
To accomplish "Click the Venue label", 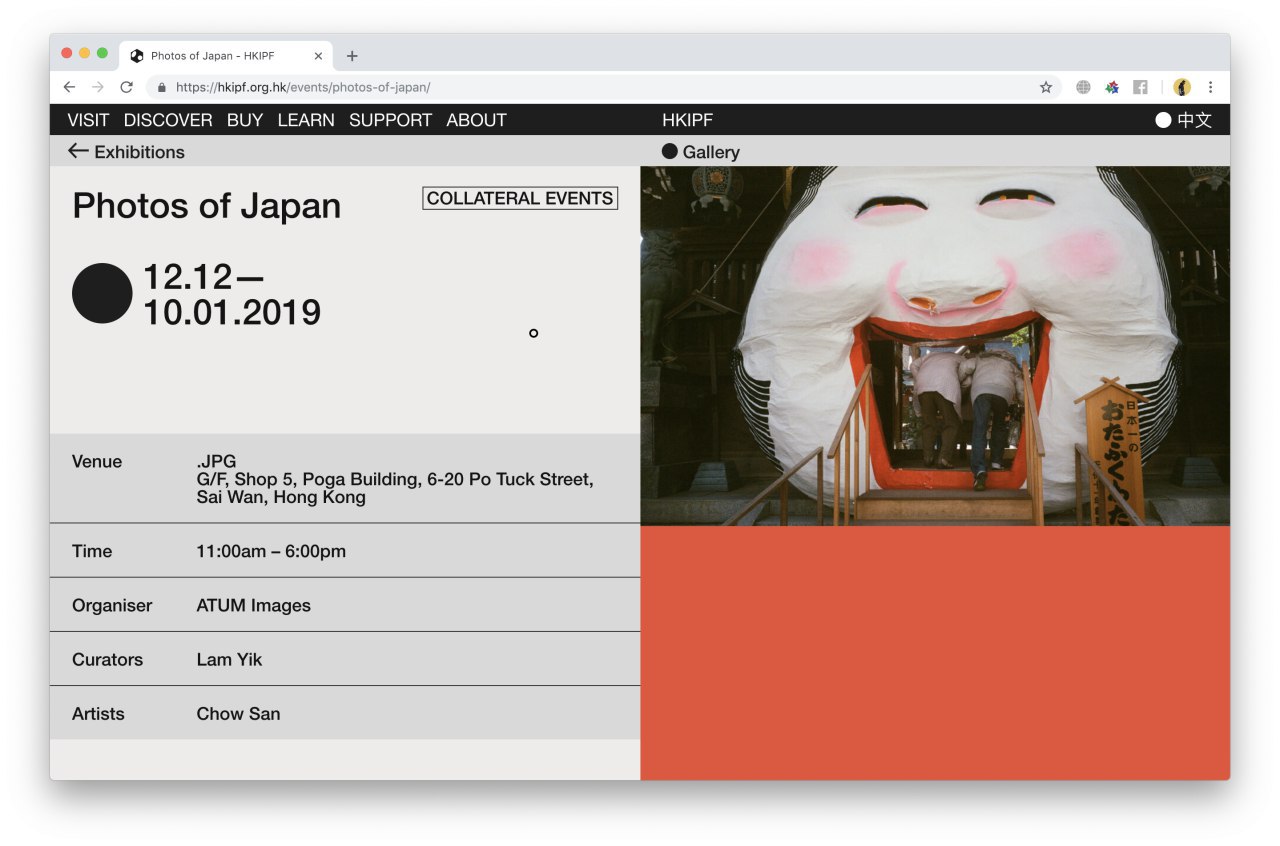I will [97, 461].
